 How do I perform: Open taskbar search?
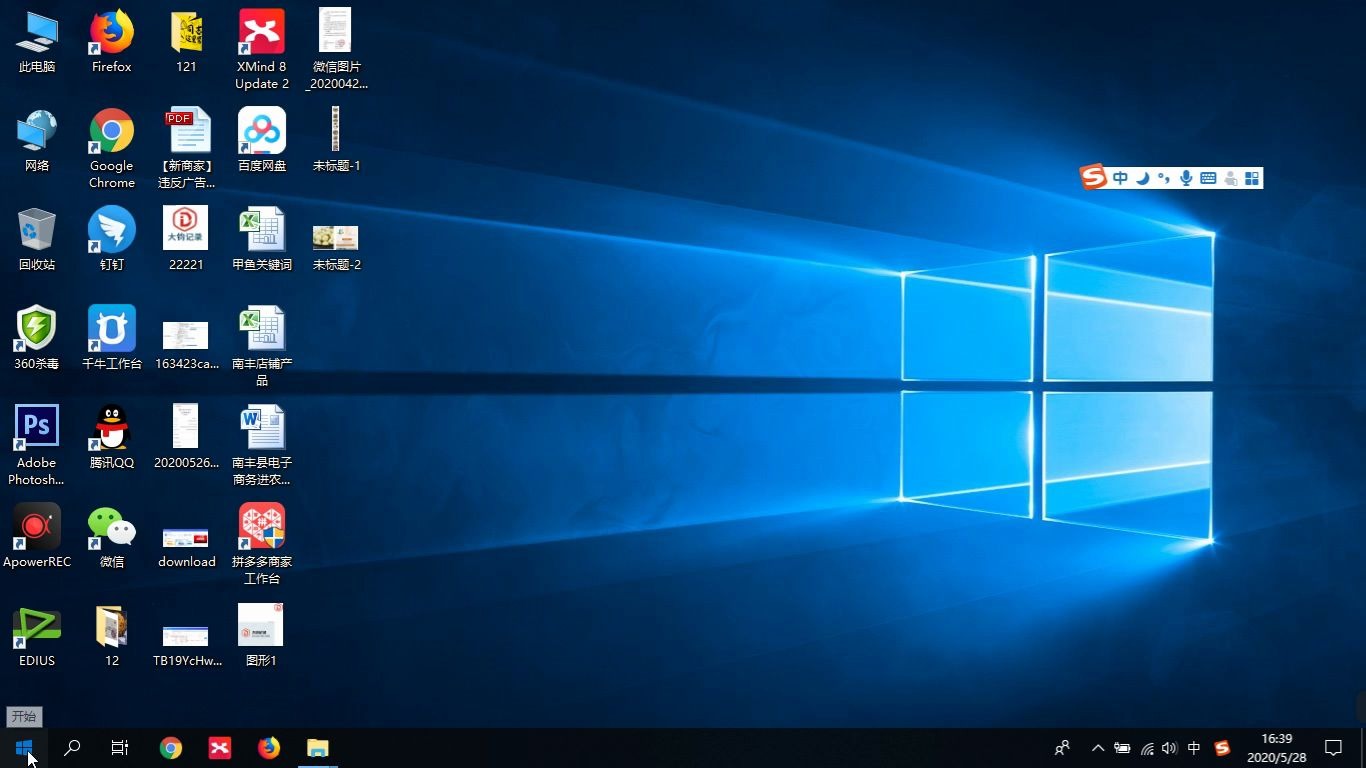(x=72, y=748)
